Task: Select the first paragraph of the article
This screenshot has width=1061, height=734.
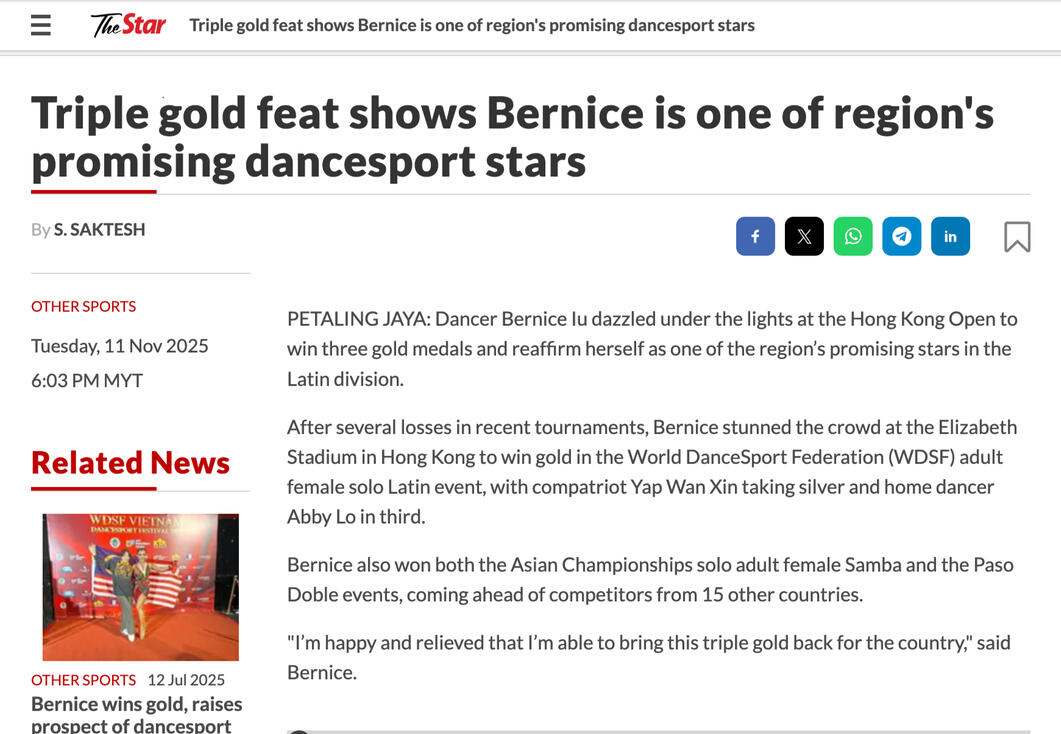Action: click(652, 348)
